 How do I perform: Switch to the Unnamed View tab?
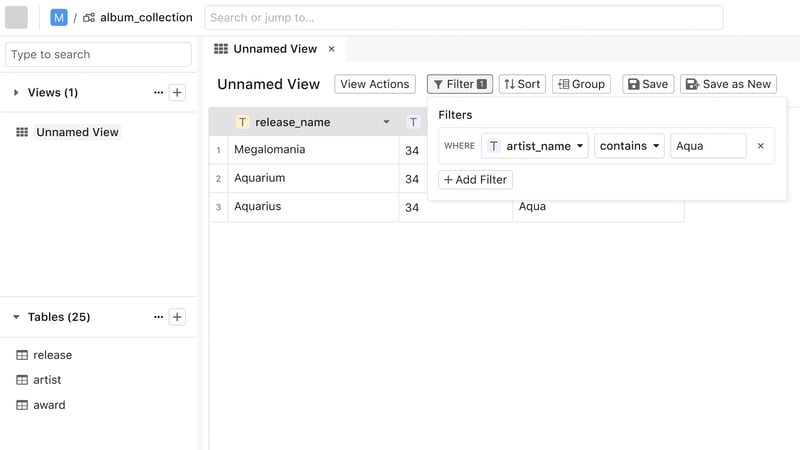(x=274, y=49)
